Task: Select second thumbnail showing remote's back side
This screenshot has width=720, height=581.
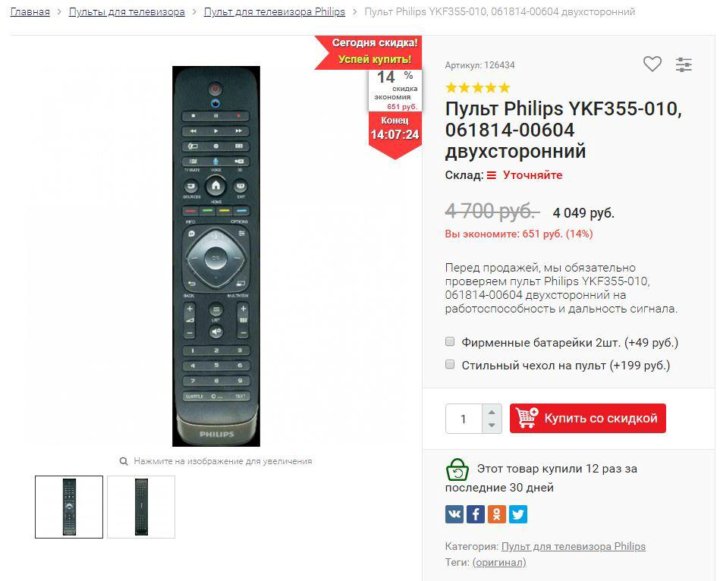Action: click(x=141, y=507)
